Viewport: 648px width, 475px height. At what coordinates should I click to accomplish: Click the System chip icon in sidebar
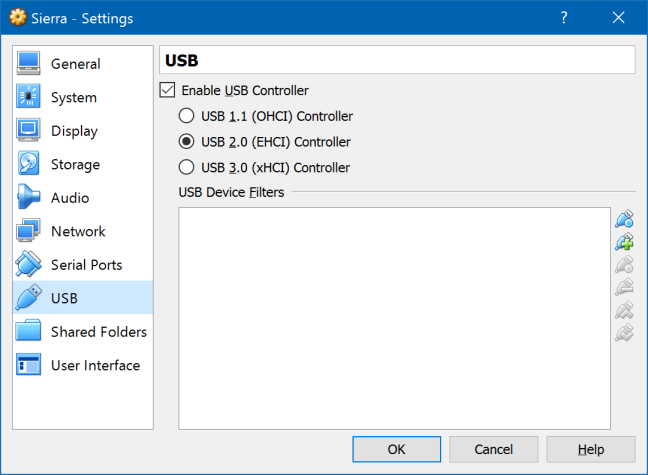pyautogui.click(x=29, y=98)
